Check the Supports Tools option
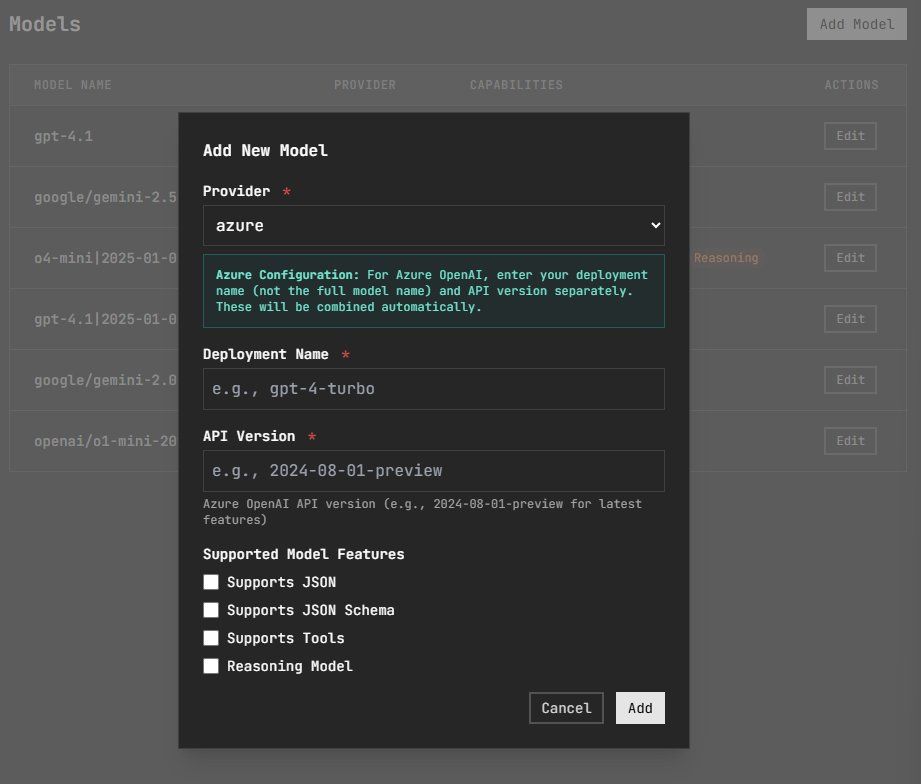 coord(211,638)
